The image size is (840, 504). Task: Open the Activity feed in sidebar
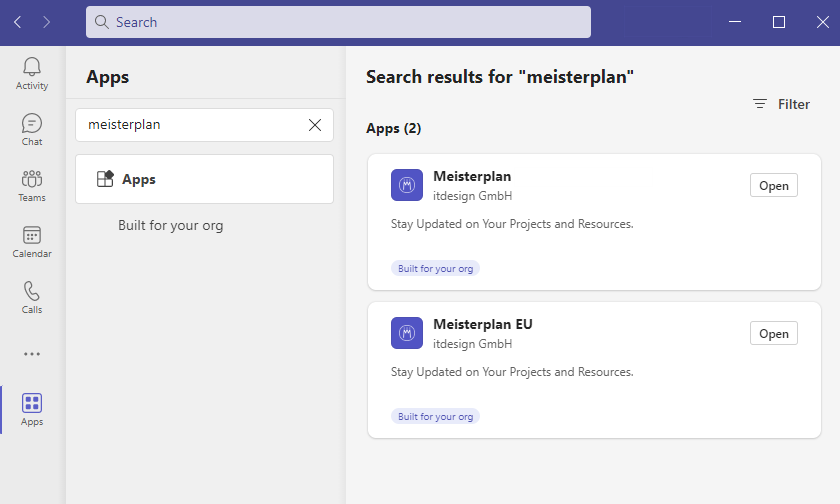tap(32, 74)
